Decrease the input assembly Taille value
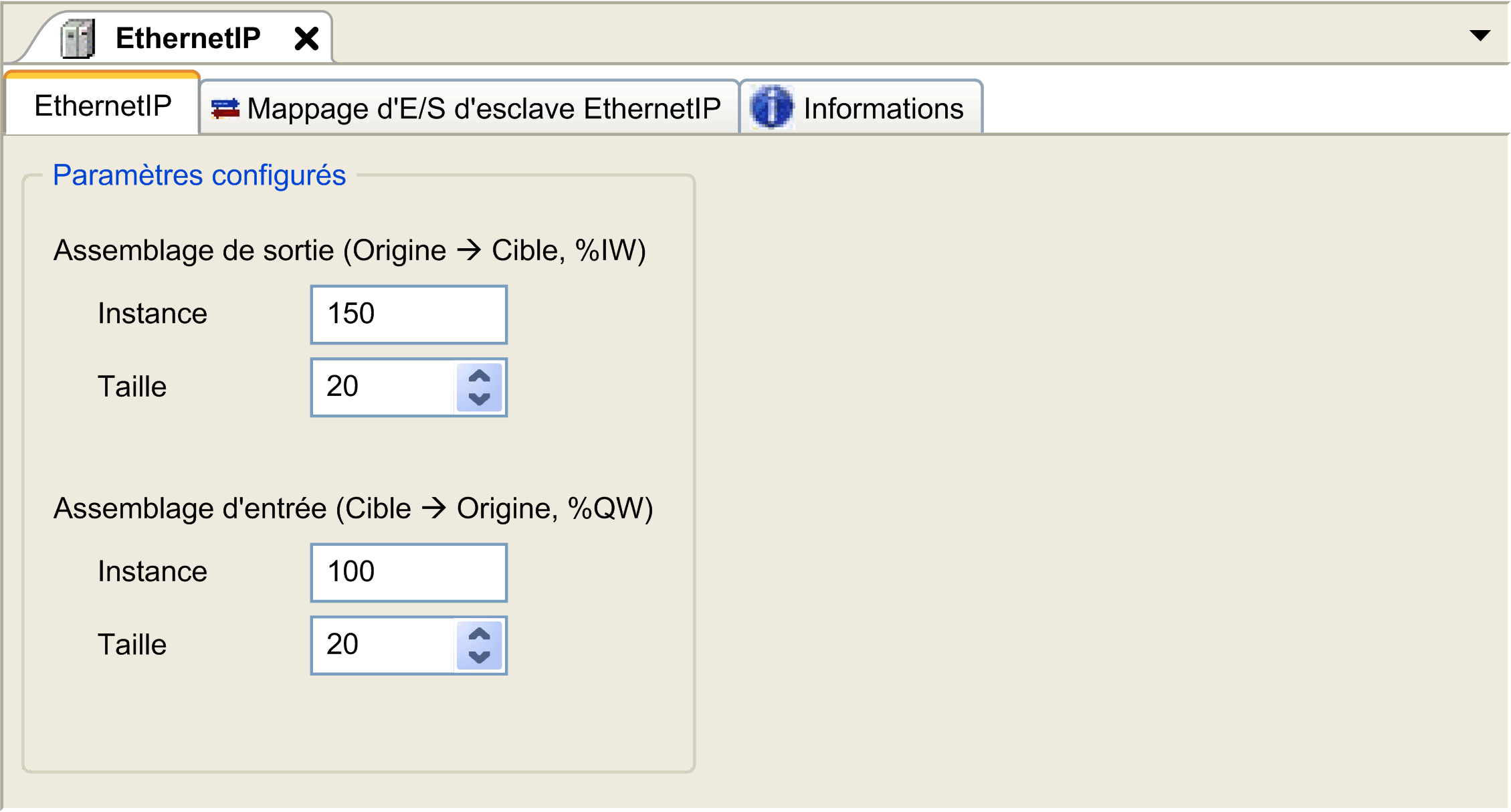Viewport: 1511px width, 812px height. point(479,657)
